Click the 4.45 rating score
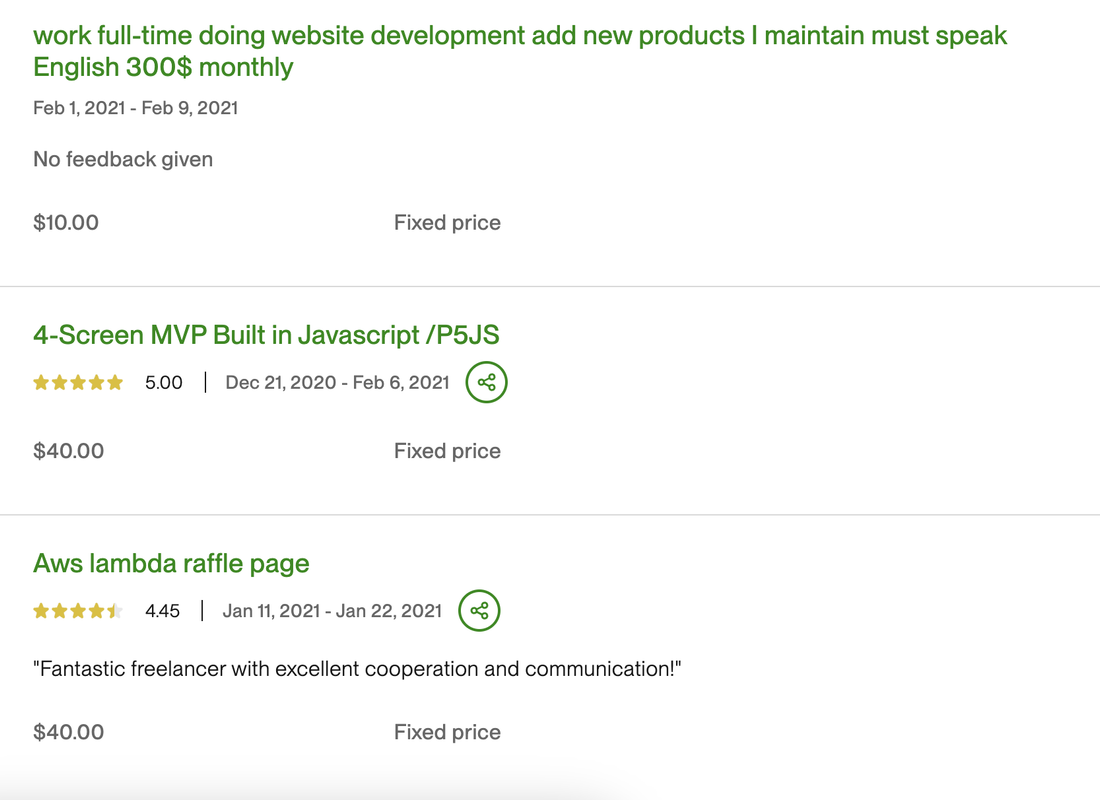This screenshot has height=800, width=1100. tap(162, 611)
